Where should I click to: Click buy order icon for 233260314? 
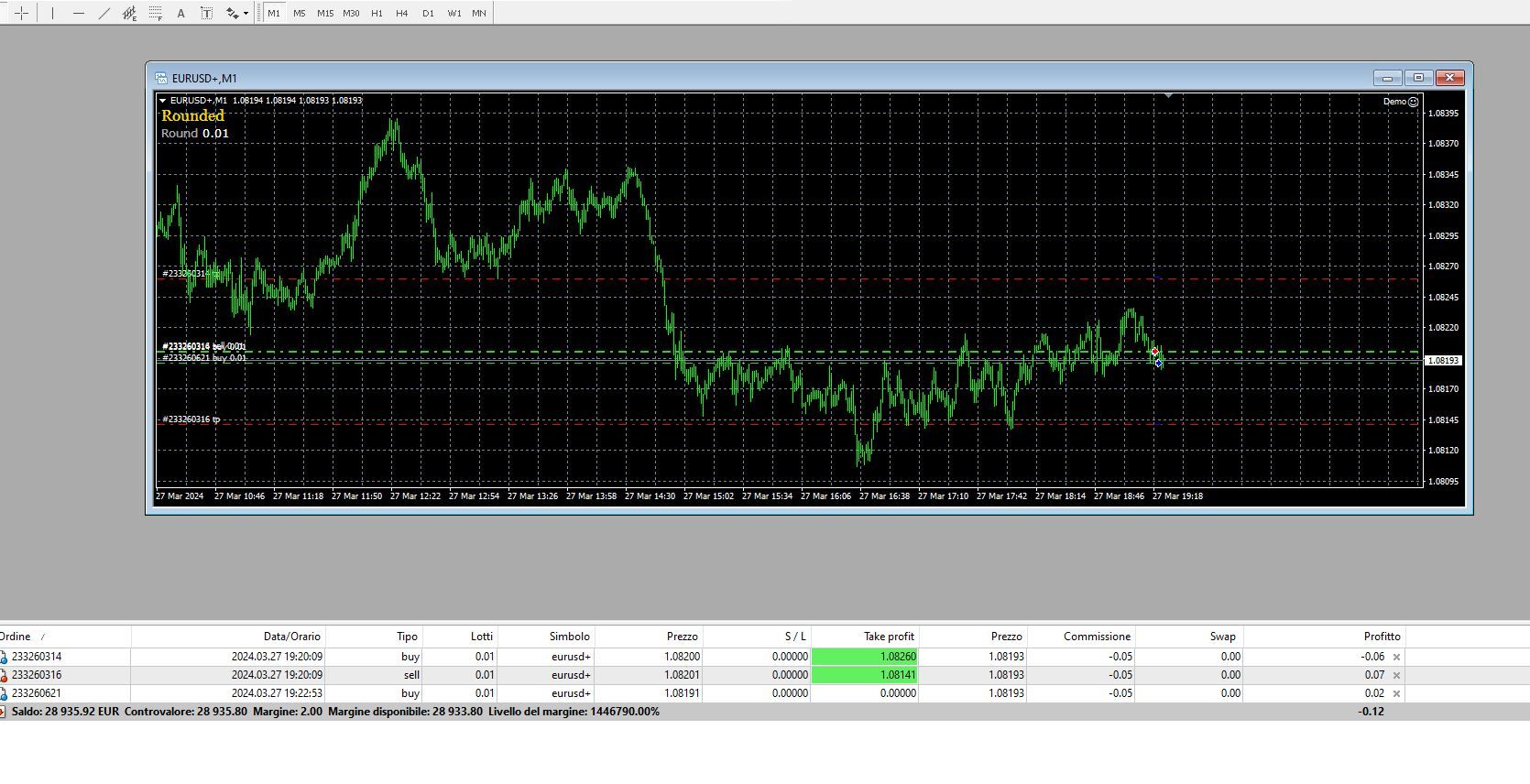[5, 657]
